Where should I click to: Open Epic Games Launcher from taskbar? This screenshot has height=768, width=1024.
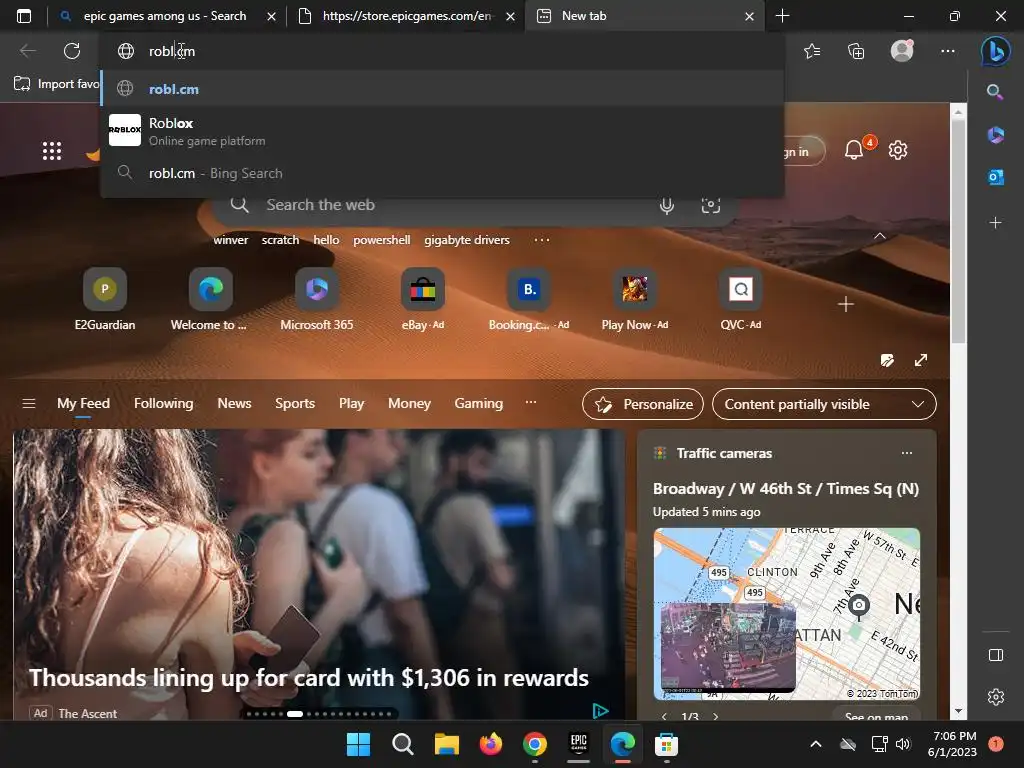(579, 744)
